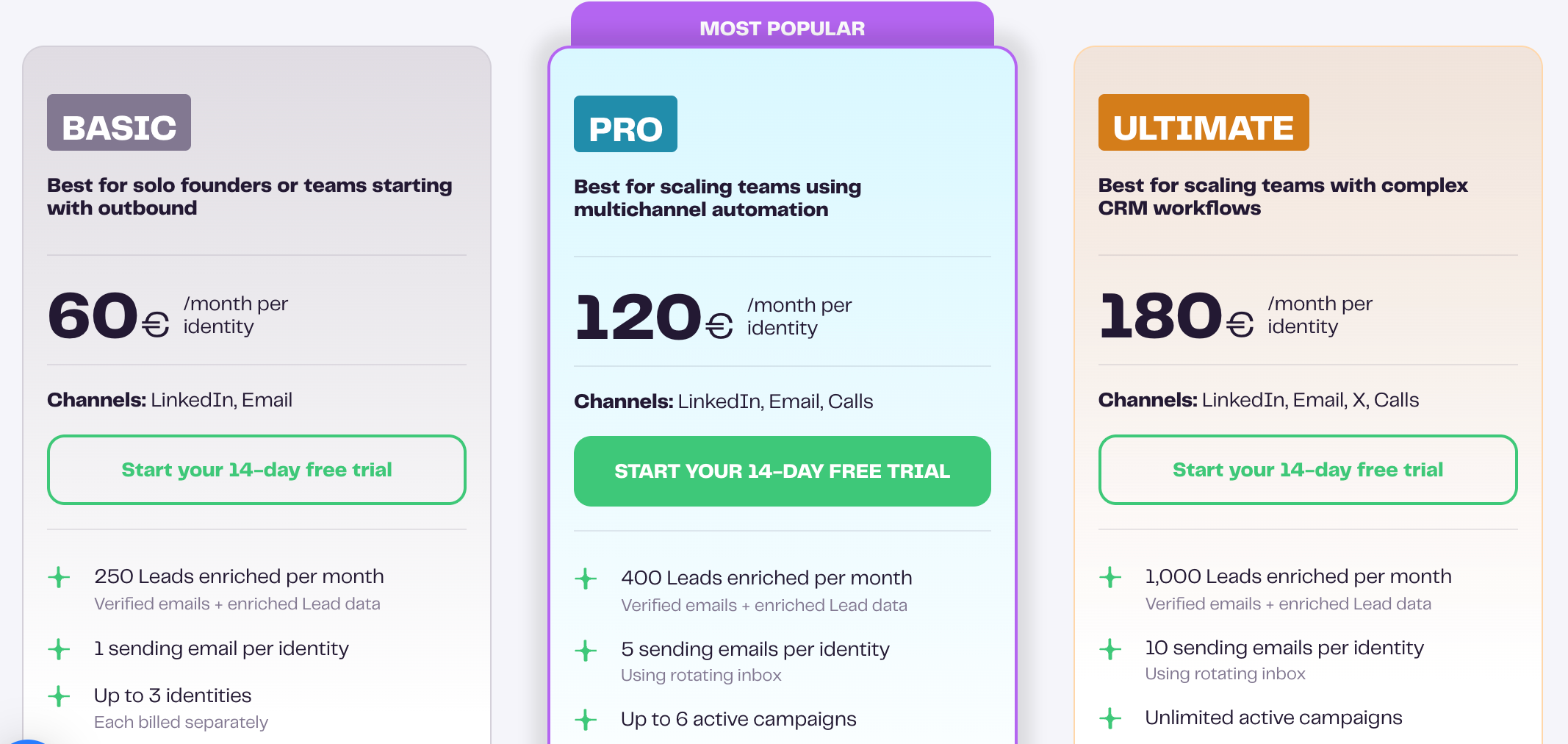Click the euro symbol after the 60 price
1568x744 pixels.
point(155,324)
